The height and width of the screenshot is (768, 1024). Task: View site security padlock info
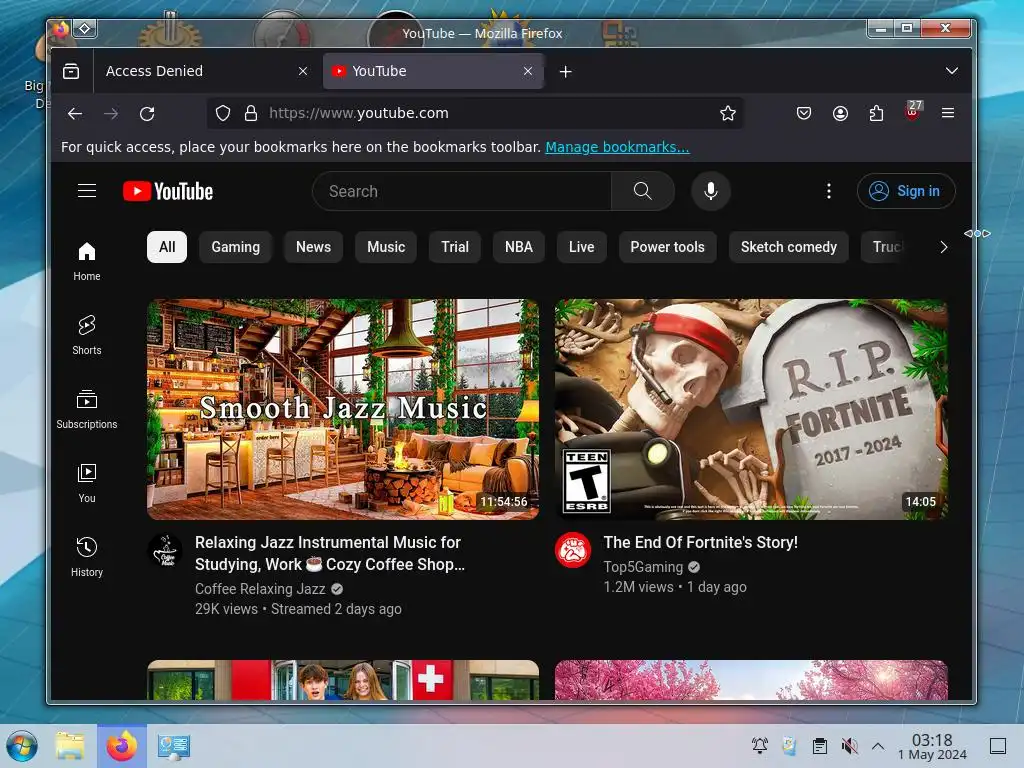coord(251,114)
